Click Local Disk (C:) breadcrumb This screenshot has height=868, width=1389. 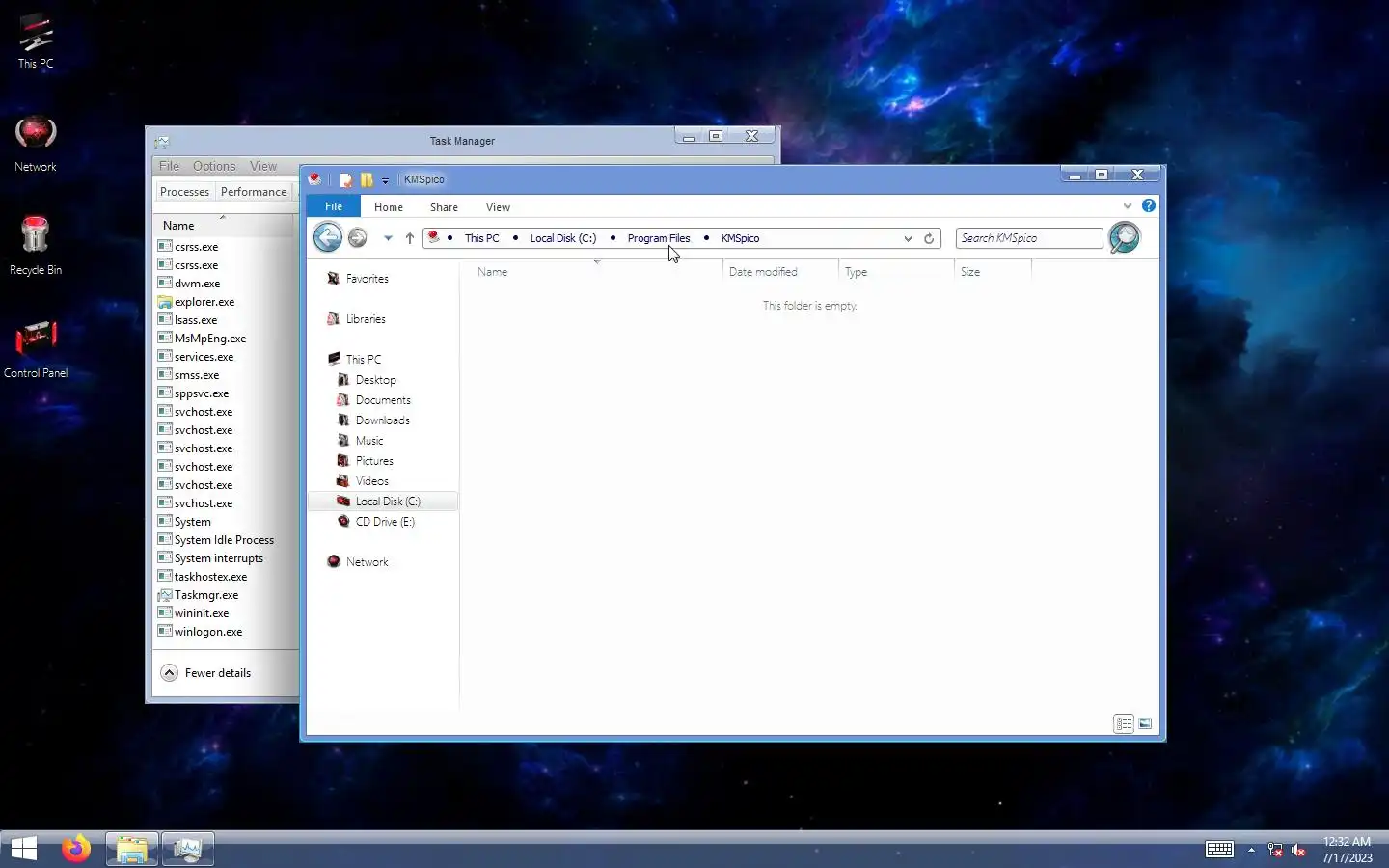coord(563,238)
